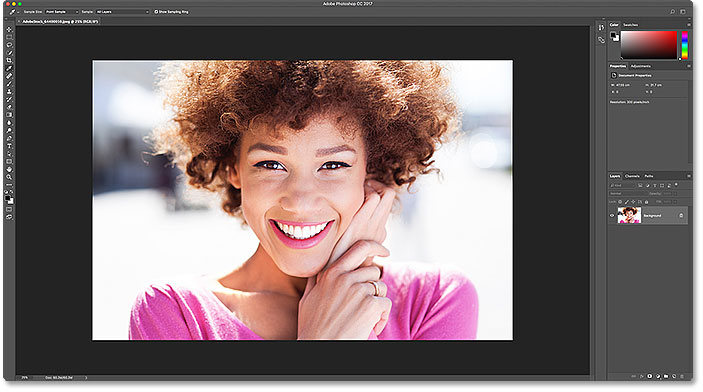
Task: Enable the Show Sampling Ring checkbox
Action: click(x=156, y=12)
